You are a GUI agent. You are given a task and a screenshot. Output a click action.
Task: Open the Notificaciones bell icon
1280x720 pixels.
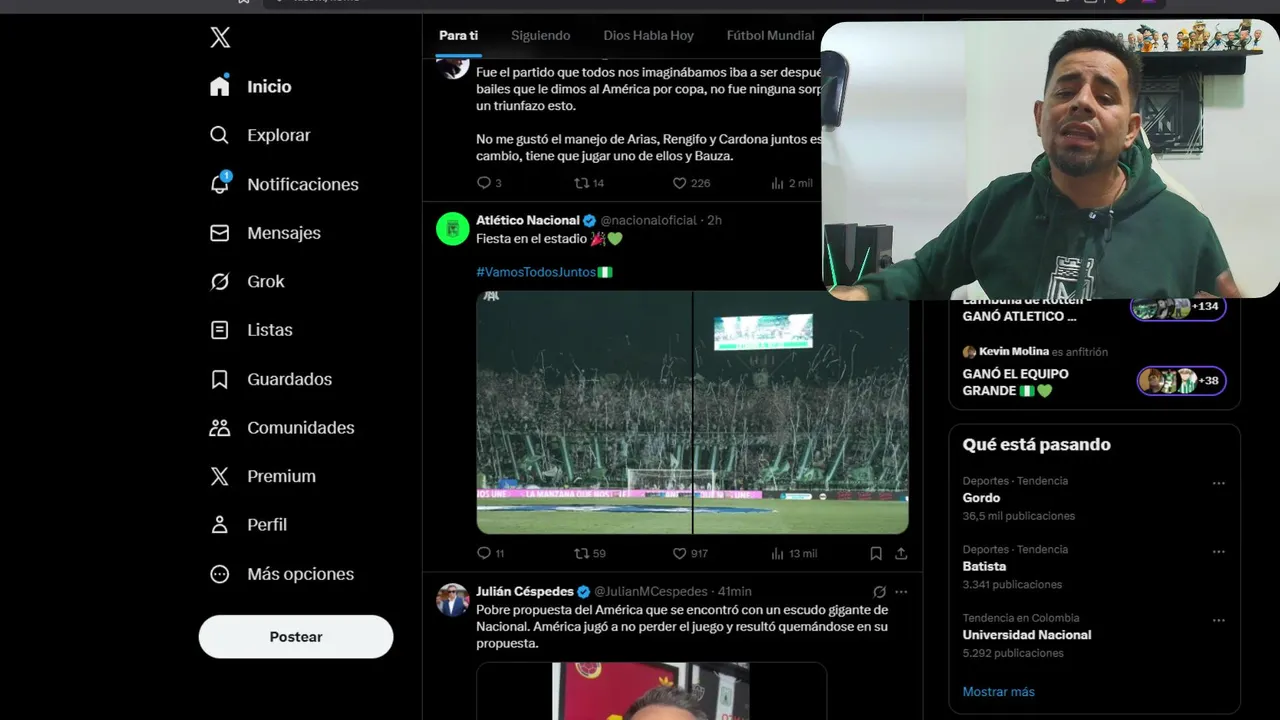click(220, 184)
